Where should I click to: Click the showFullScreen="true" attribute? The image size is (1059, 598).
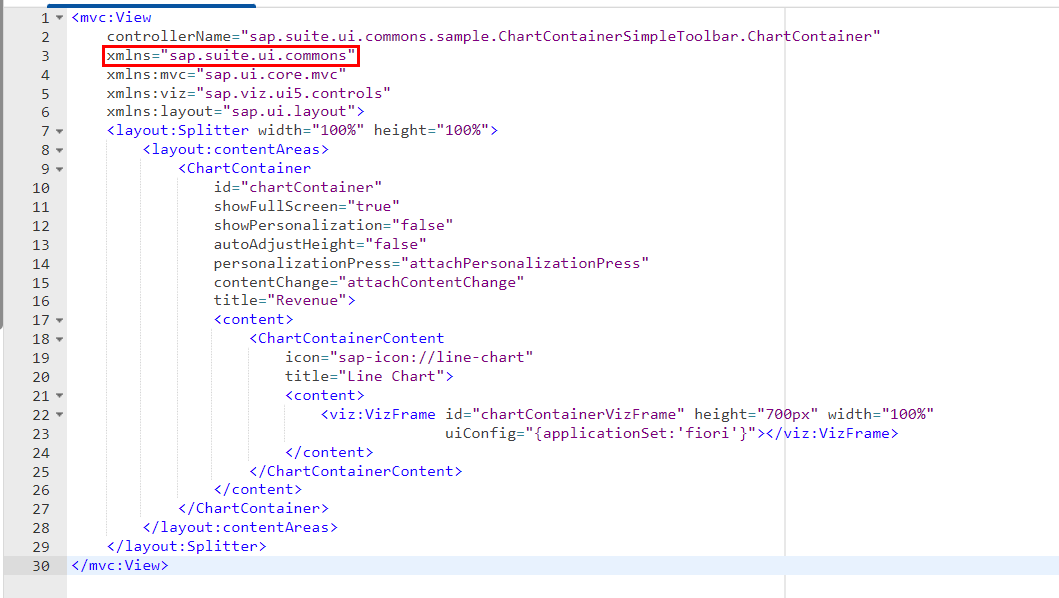coord(307,206)
